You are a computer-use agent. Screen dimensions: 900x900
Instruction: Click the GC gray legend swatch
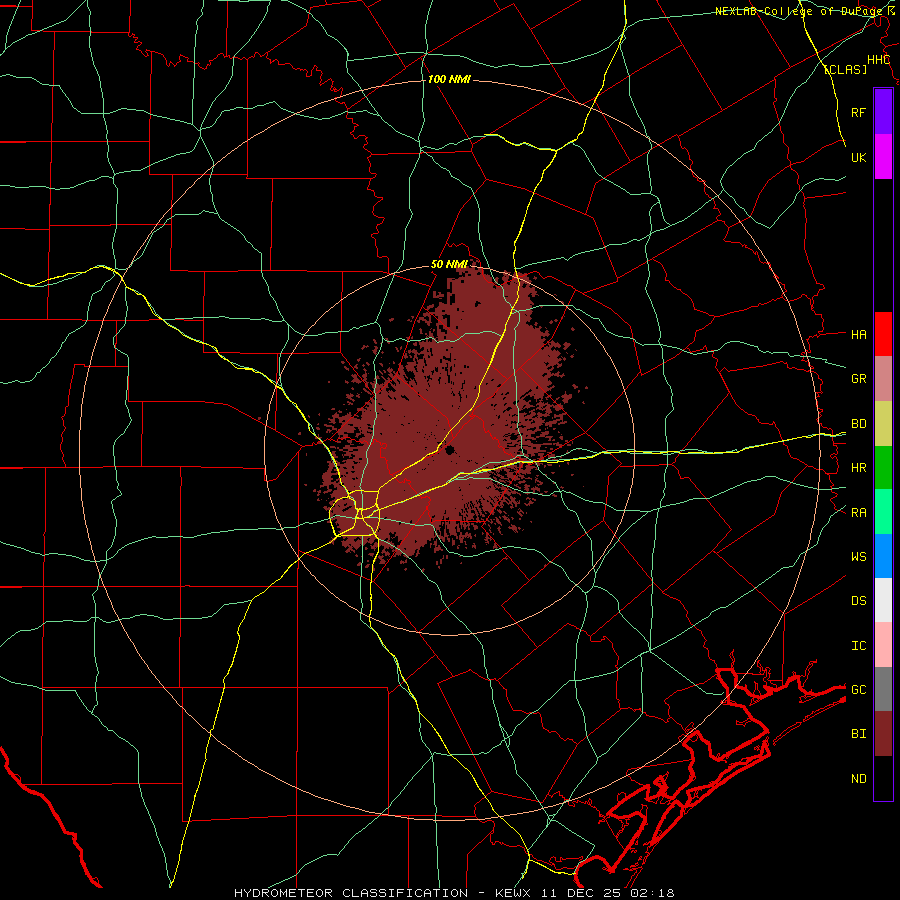tap(883, 689)
